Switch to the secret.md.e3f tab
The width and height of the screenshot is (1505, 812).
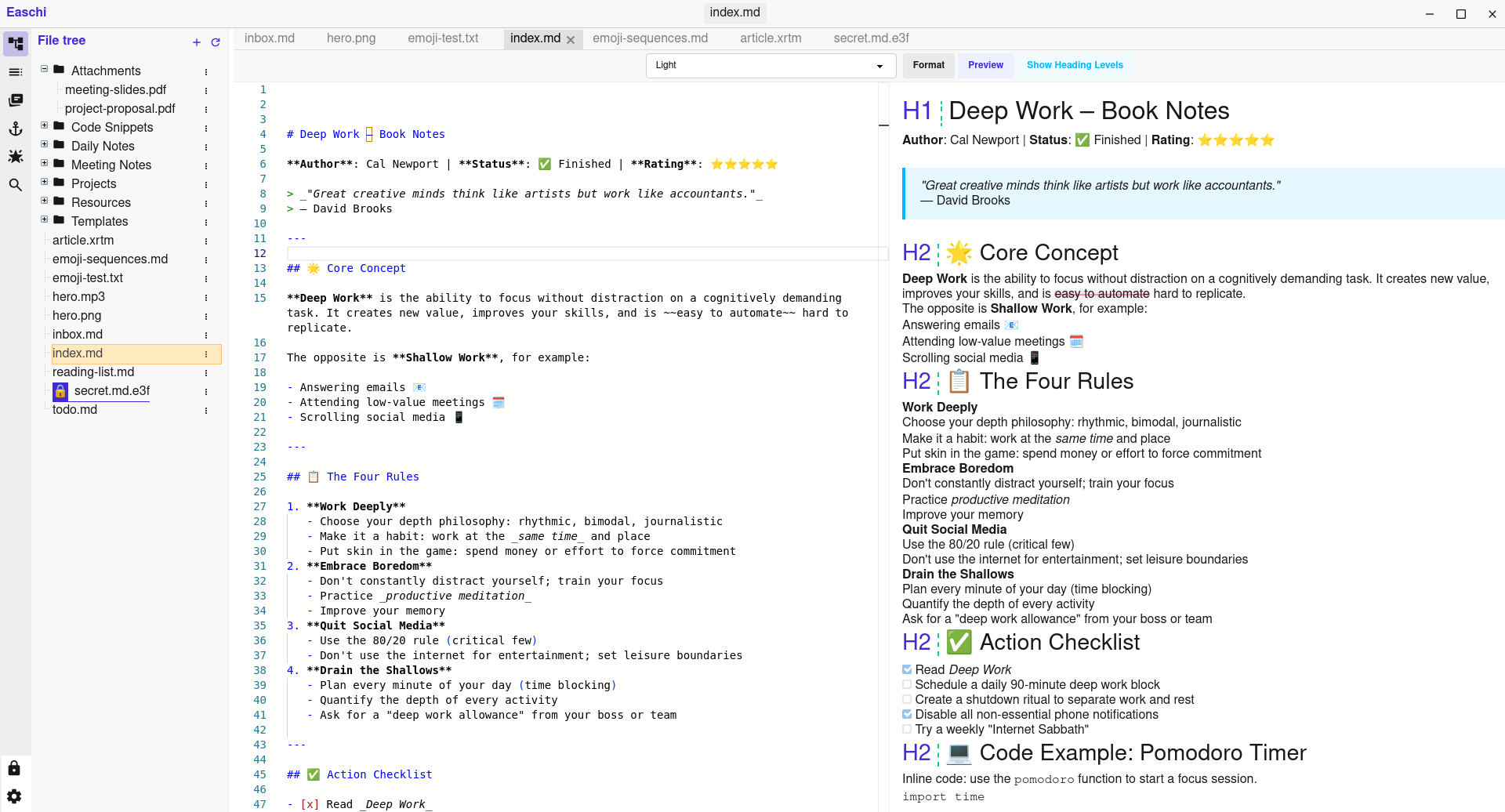pyautogui.click(x=871, y=38)
